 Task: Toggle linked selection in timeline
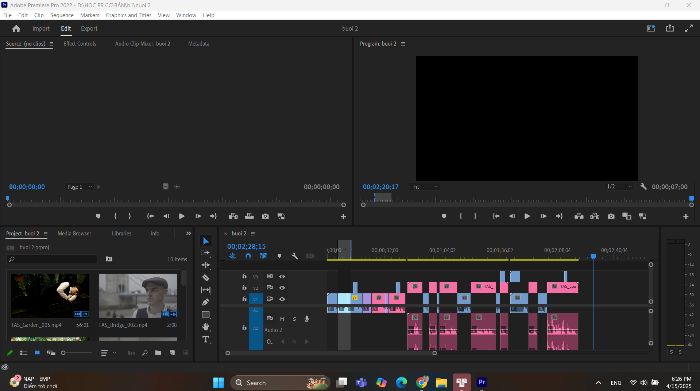[x=263, y=256]
